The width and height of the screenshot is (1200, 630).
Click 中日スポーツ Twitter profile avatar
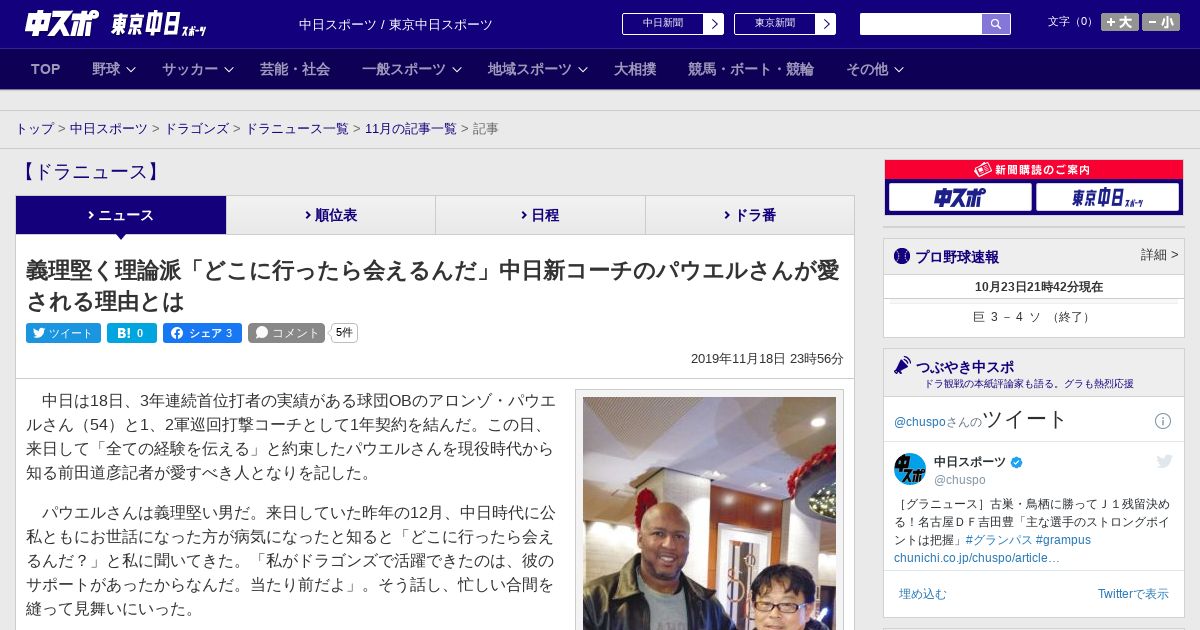(910, 469)
